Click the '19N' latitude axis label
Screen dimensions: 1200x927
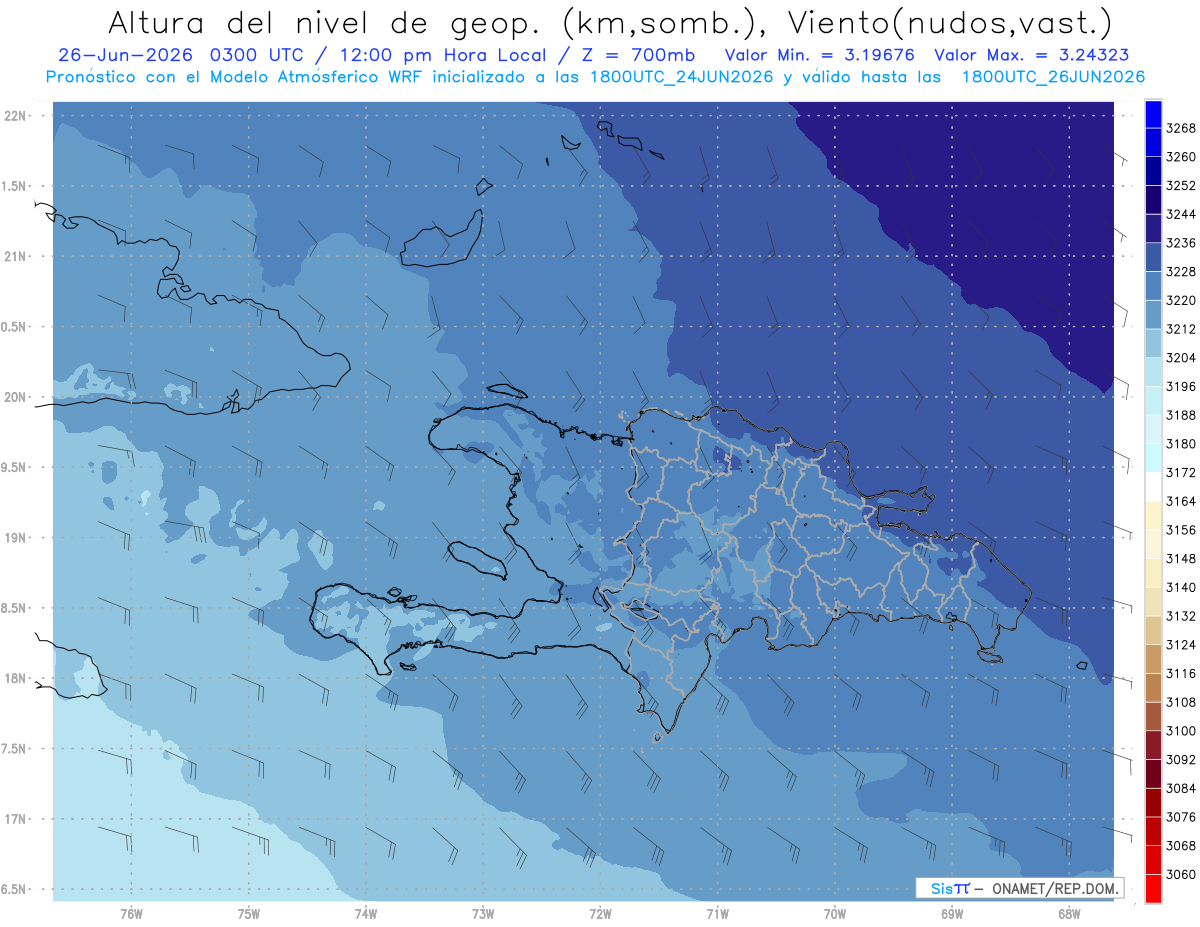16,538
